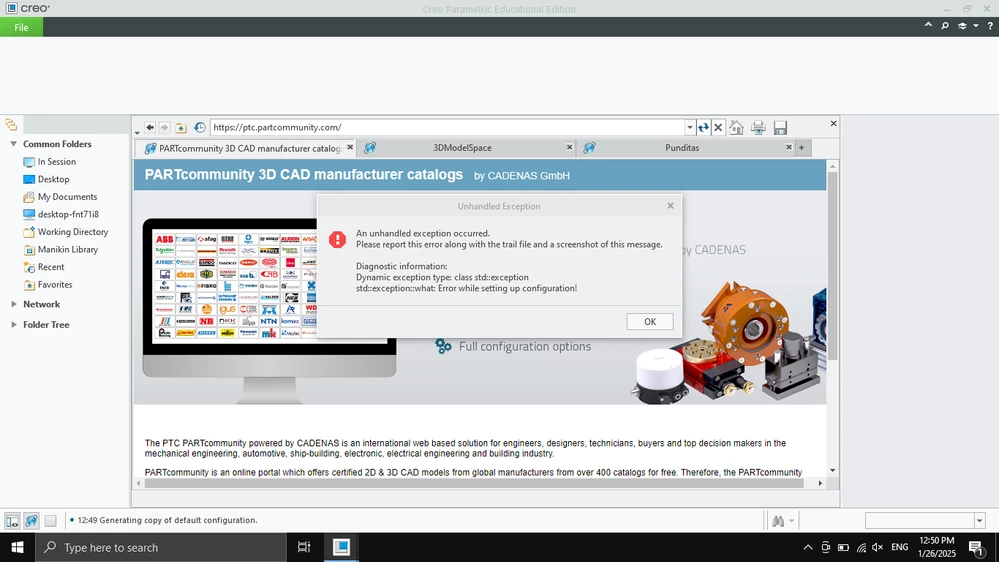Click the browser Forward arrow

coord(164,127)
